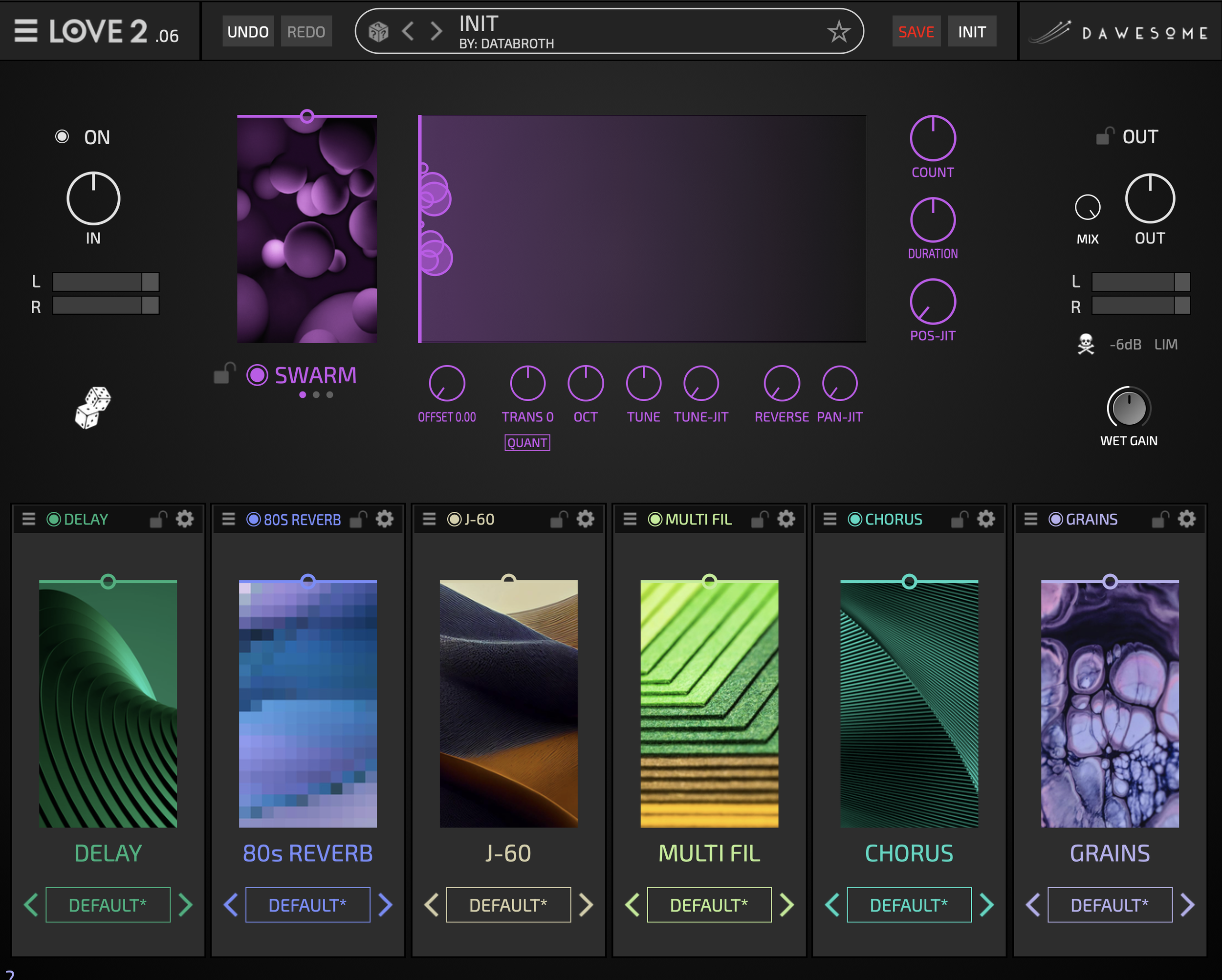This screenshot has width=1222, height=980.
Task: Toggle the ON power radio button
Action: click(x=62, y=136)
